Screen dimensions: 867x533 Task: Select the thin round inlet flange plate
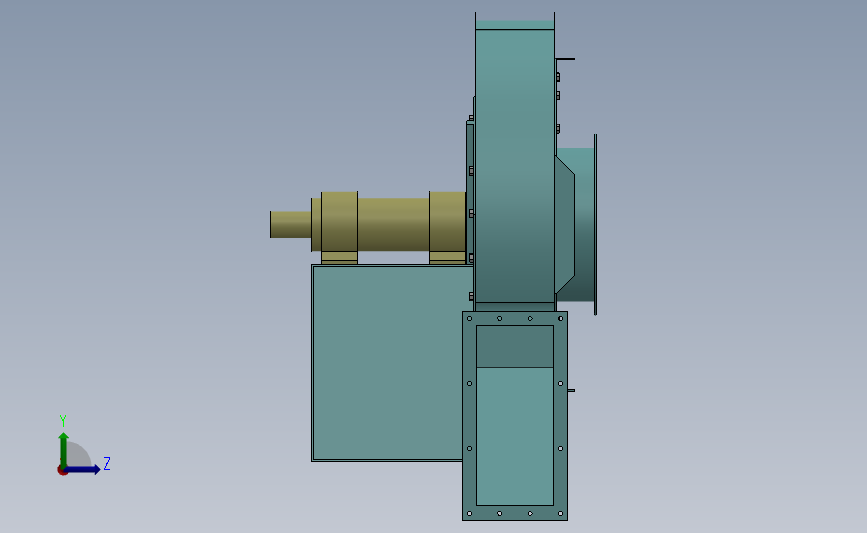(x=596, y=224)
